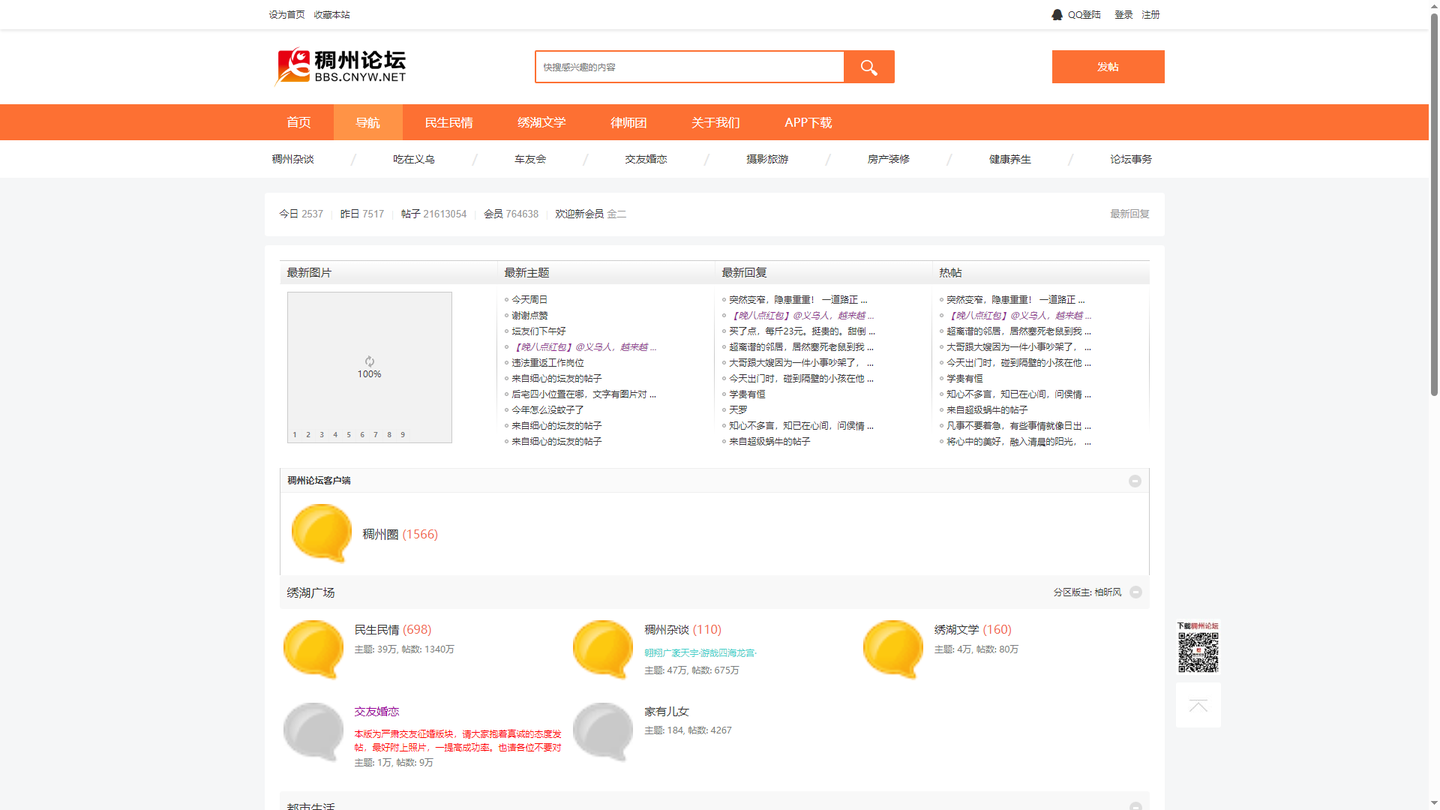Open 买了点，每斤23元 post in 最新回复
1440x810 pixels.
(x=802, y=331)
